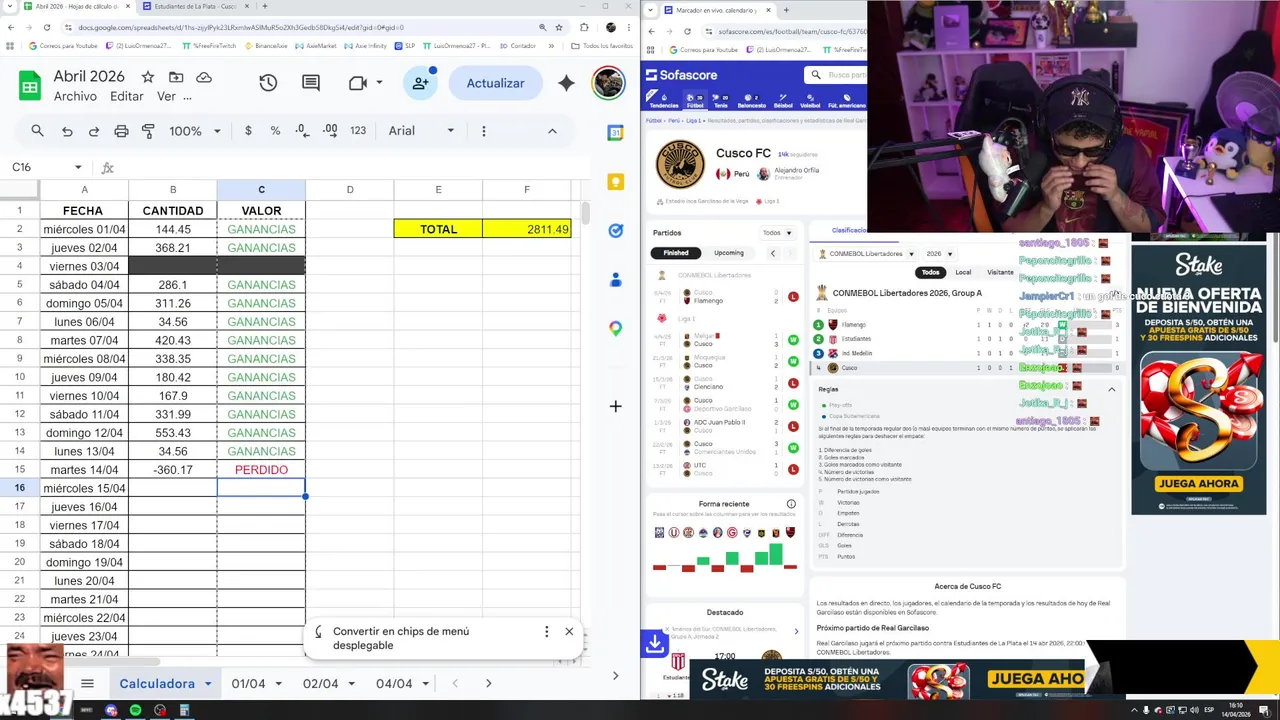
Task: Click the search magnifier in Sheets toolbar
Action: coord(37,131)
